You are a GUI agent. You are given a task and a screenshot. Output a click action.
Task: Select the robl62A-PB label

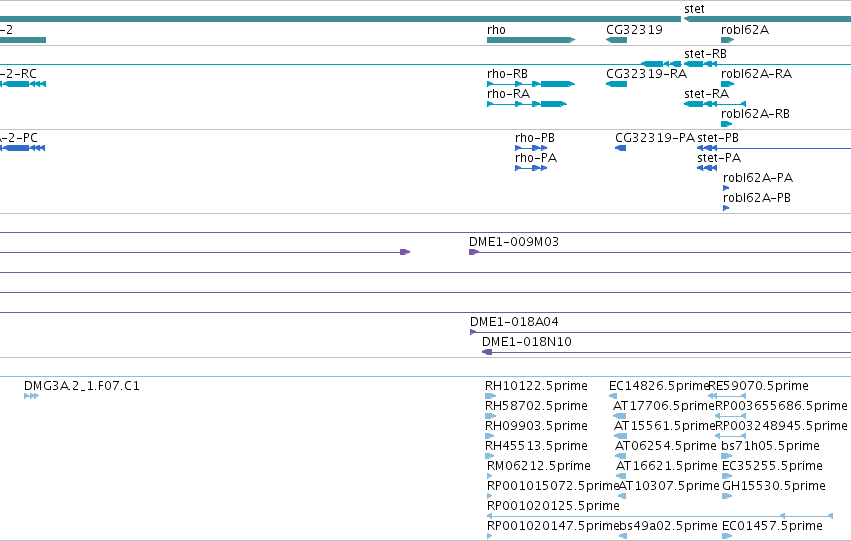pyautogui.click(x=757, y=198)
